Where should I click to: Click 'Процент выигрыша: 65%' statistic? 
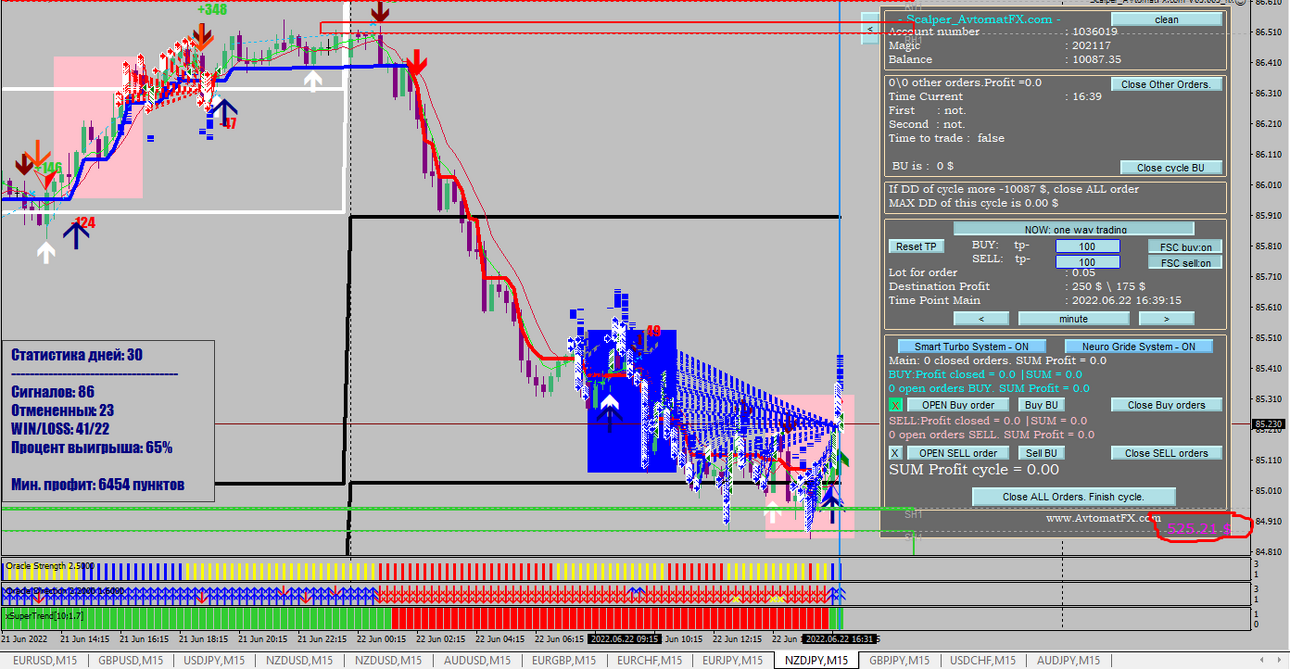coord(92,447)
